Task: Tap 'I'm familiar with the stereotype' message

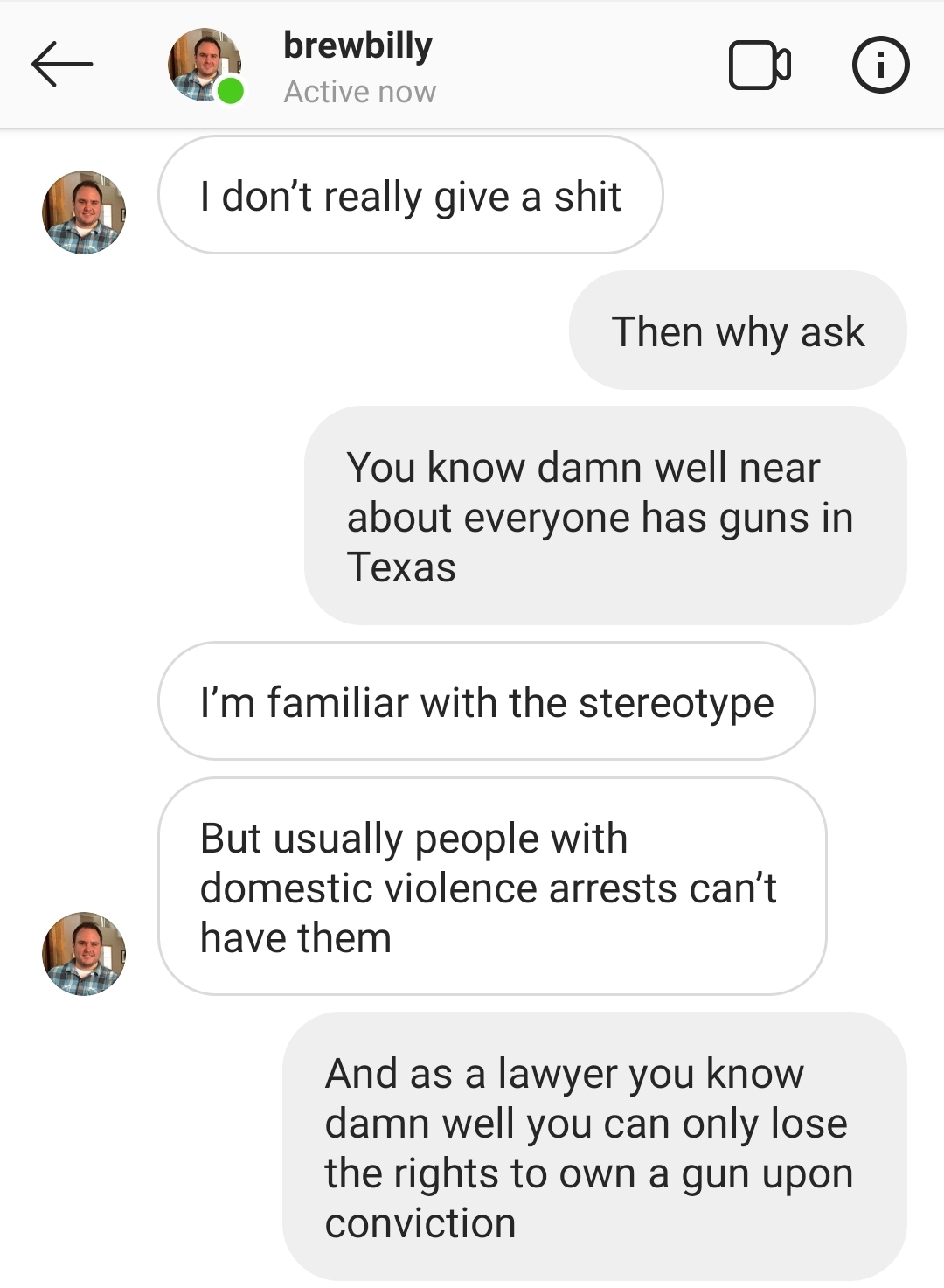Action: tap(487, 701)
